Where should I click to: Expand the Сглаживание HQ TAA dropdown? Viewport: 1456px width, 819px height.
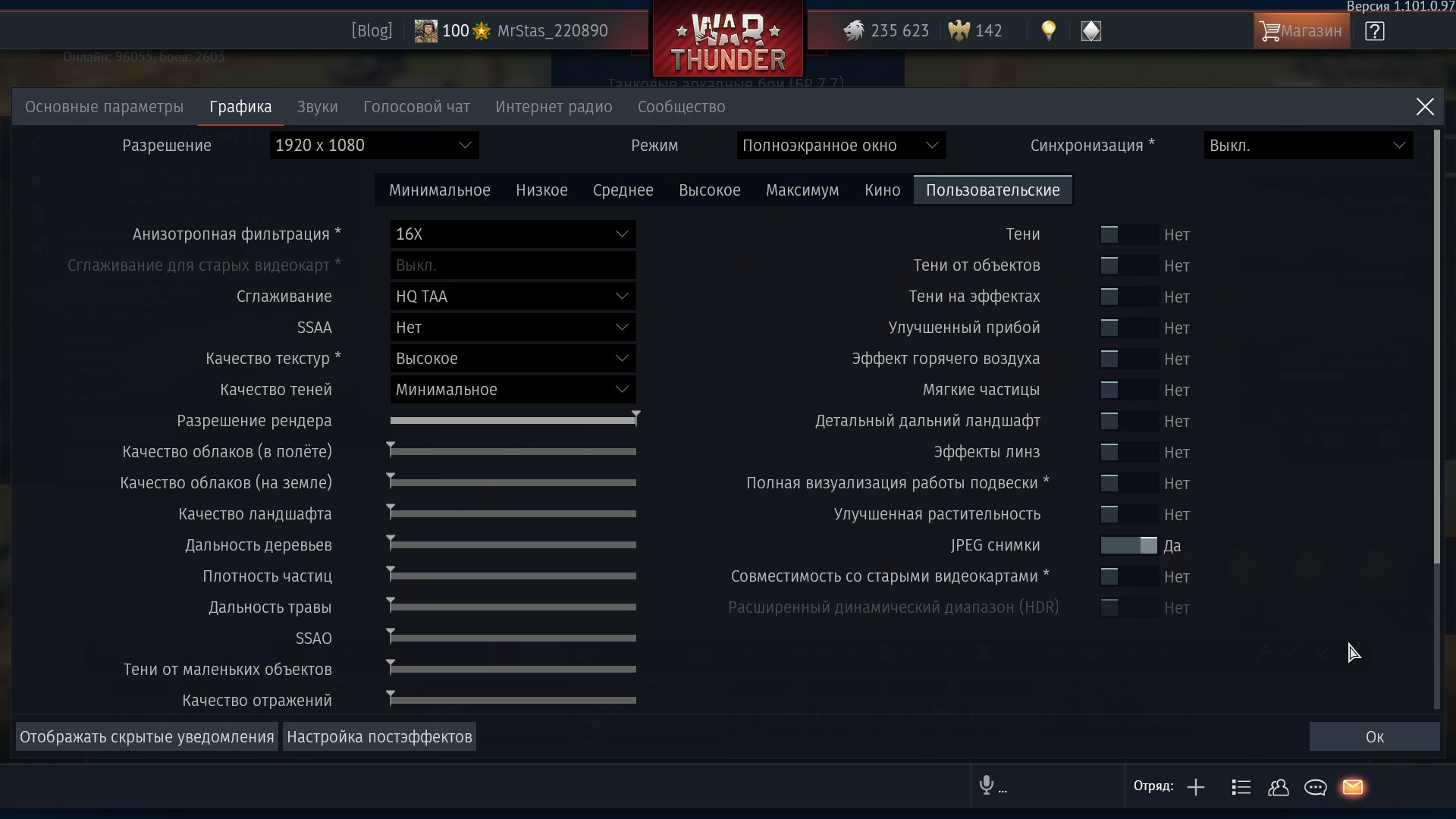[x=513, y=297]
